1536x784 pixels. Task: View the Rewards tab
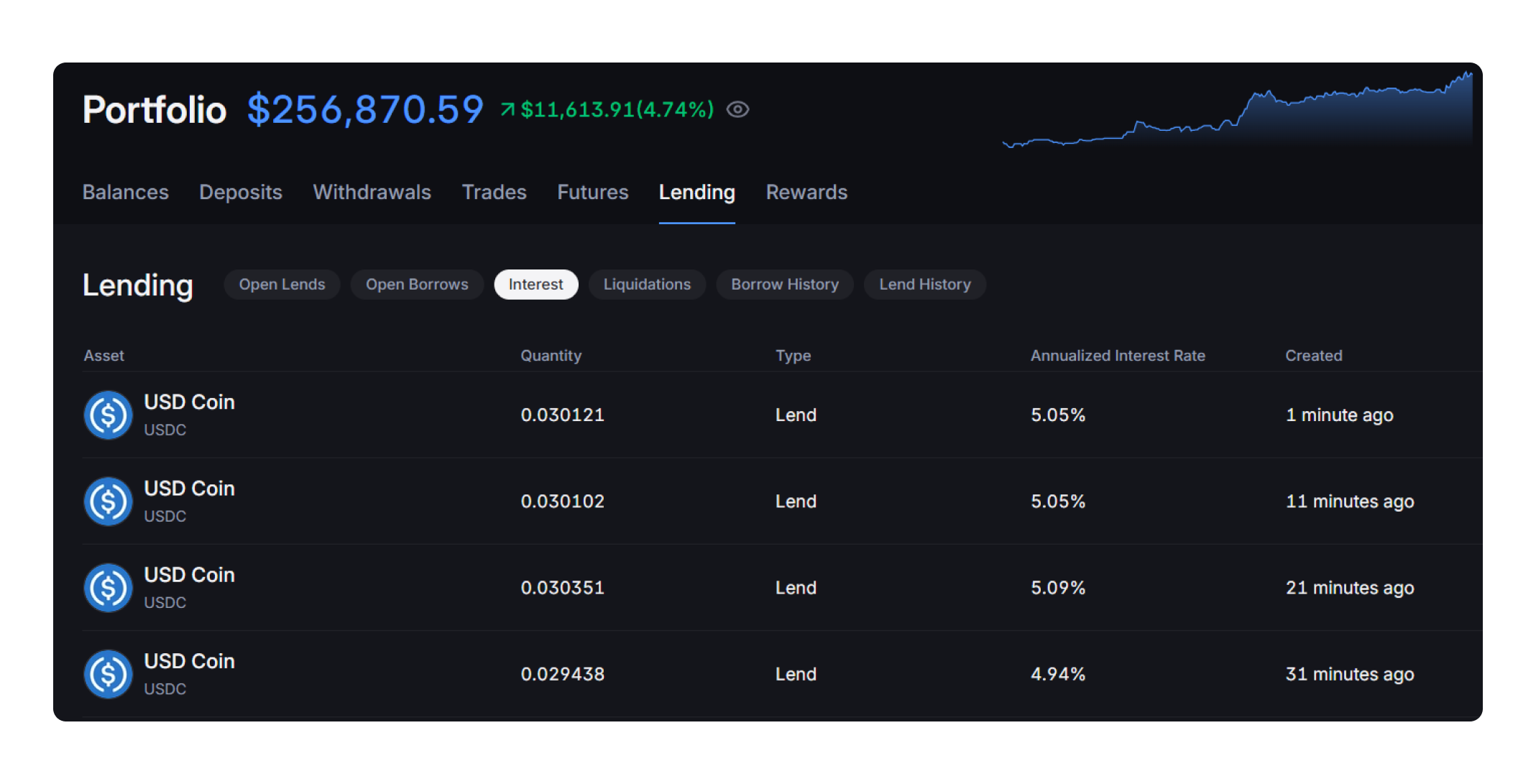point(806,192)
